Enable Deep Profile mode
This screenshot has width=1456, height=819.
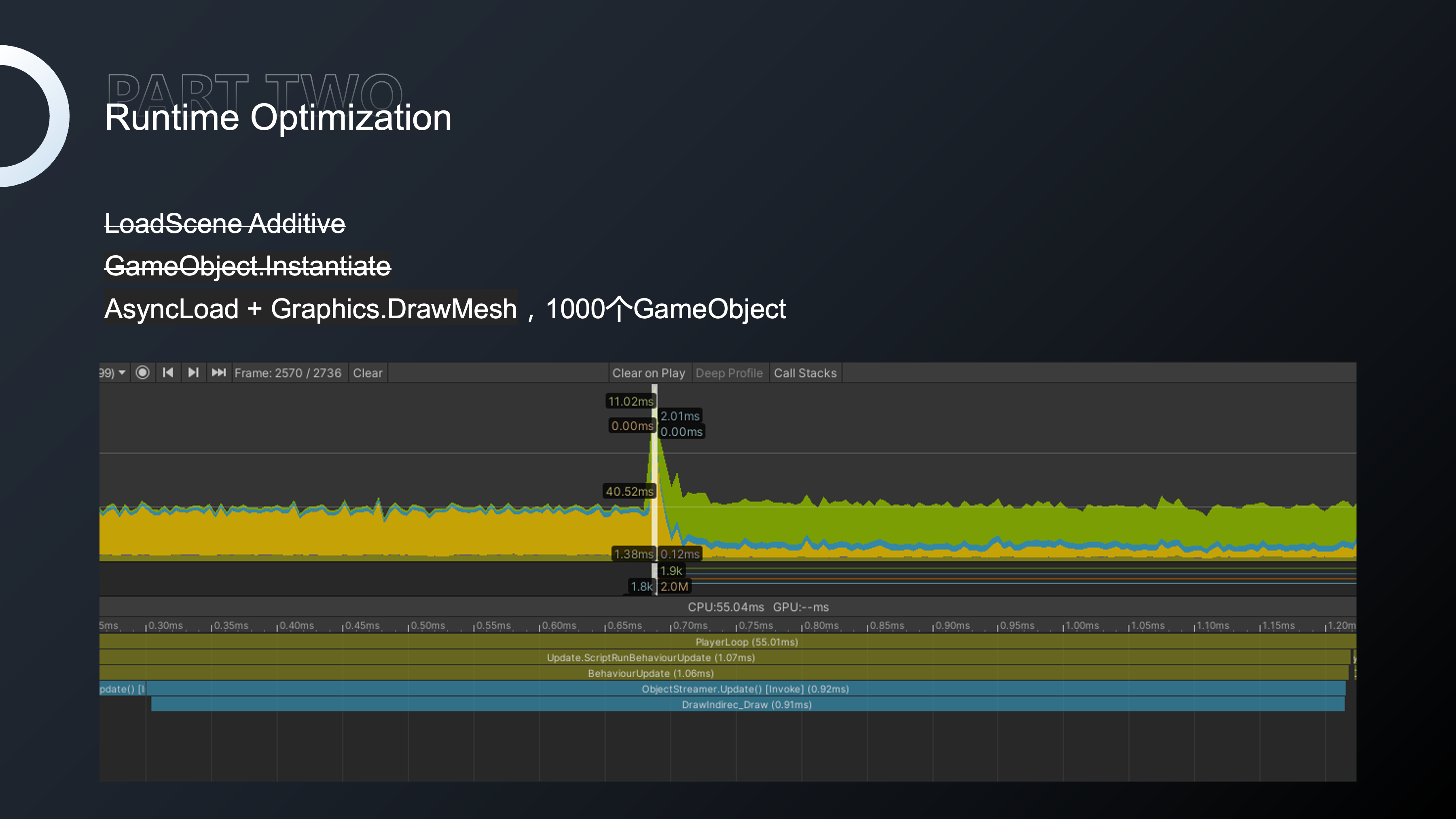(728, 373)
